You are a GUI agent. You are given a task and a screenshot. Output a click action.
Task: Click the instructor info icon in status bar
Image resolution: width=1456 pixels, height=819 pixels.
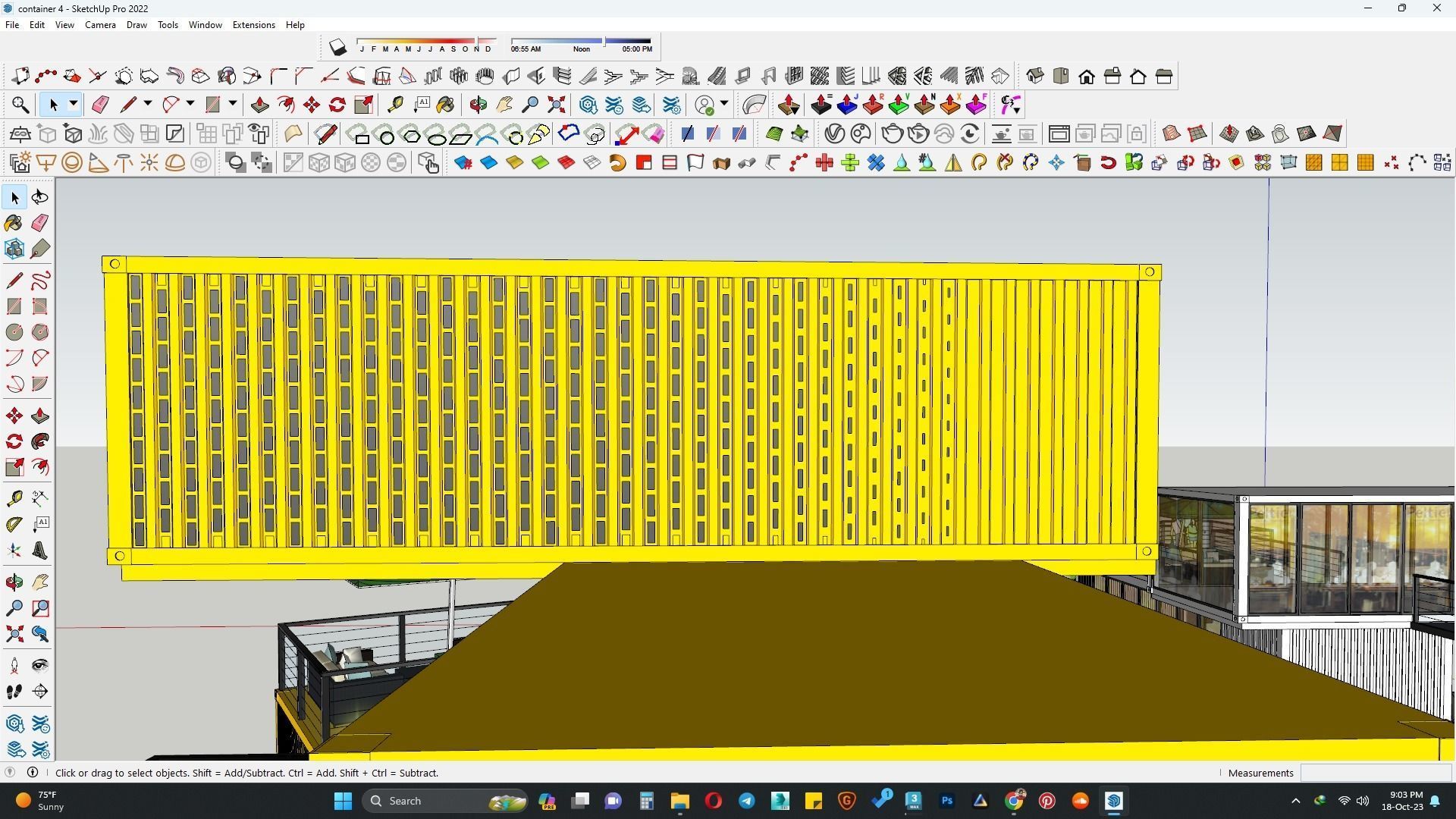pos(33,772)
